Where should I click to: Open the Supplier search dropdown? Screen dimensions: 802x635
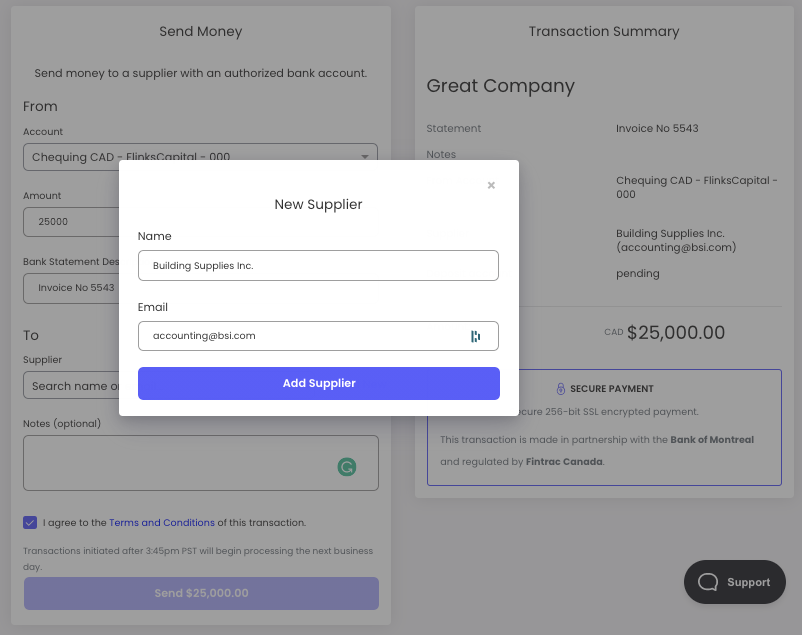click(x=72, y=386)
